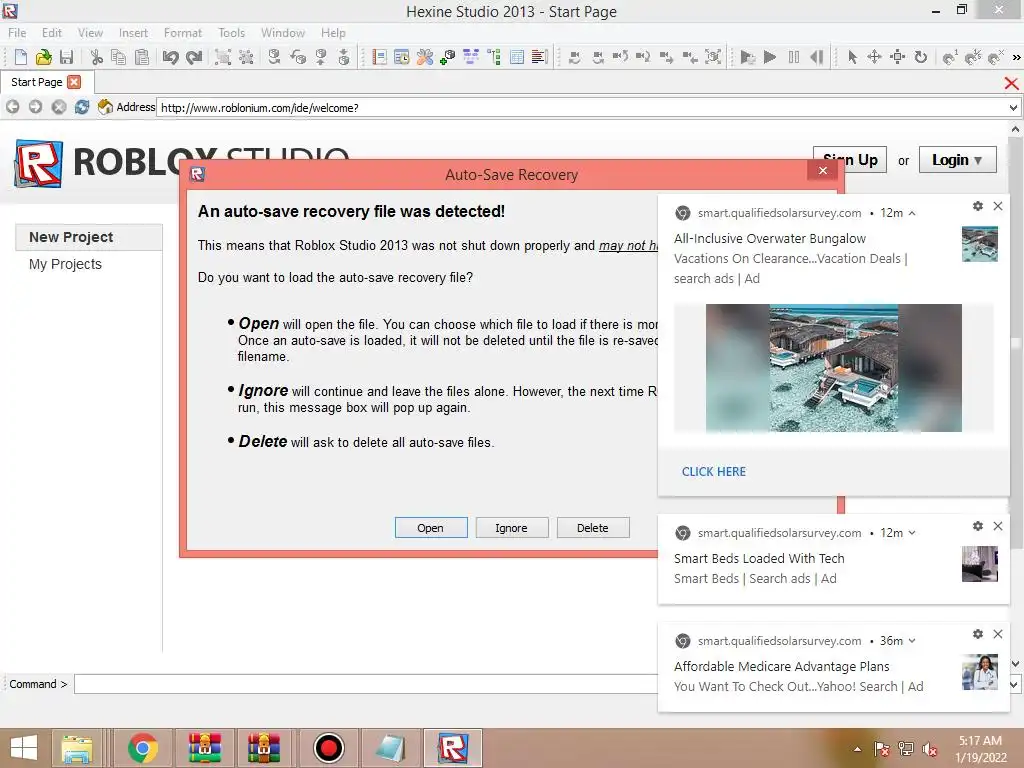
Task: Select the Rotate tool circular arrow
Action: 921,57
